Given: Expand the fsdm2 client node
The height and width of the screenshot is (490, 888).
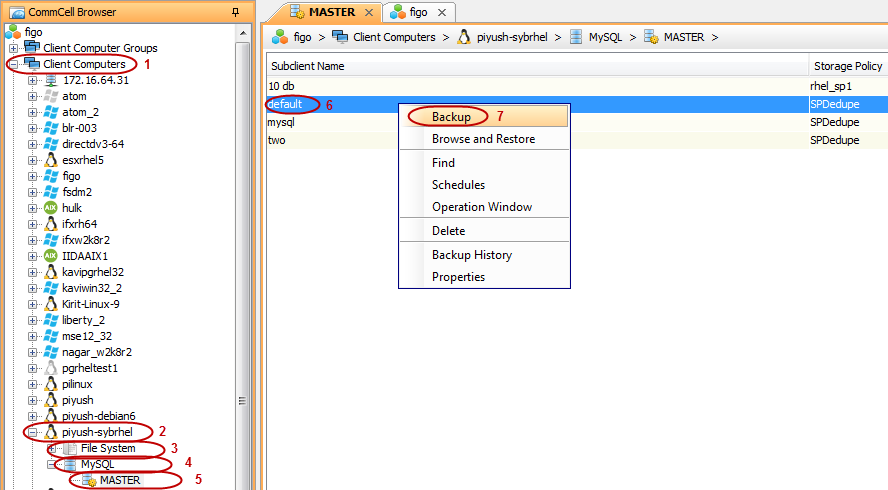Looking at the screenshot, I should click(33, 192).
